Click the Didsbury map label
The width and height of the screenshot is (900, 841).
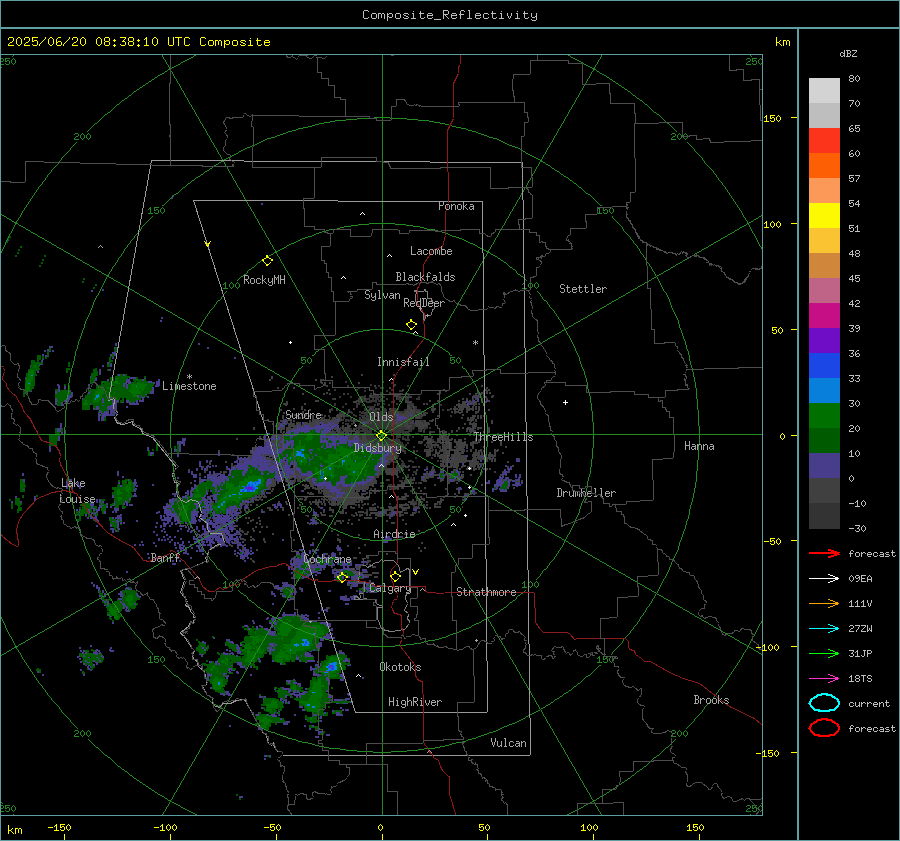pyautogui.click(x=378, y=448)
